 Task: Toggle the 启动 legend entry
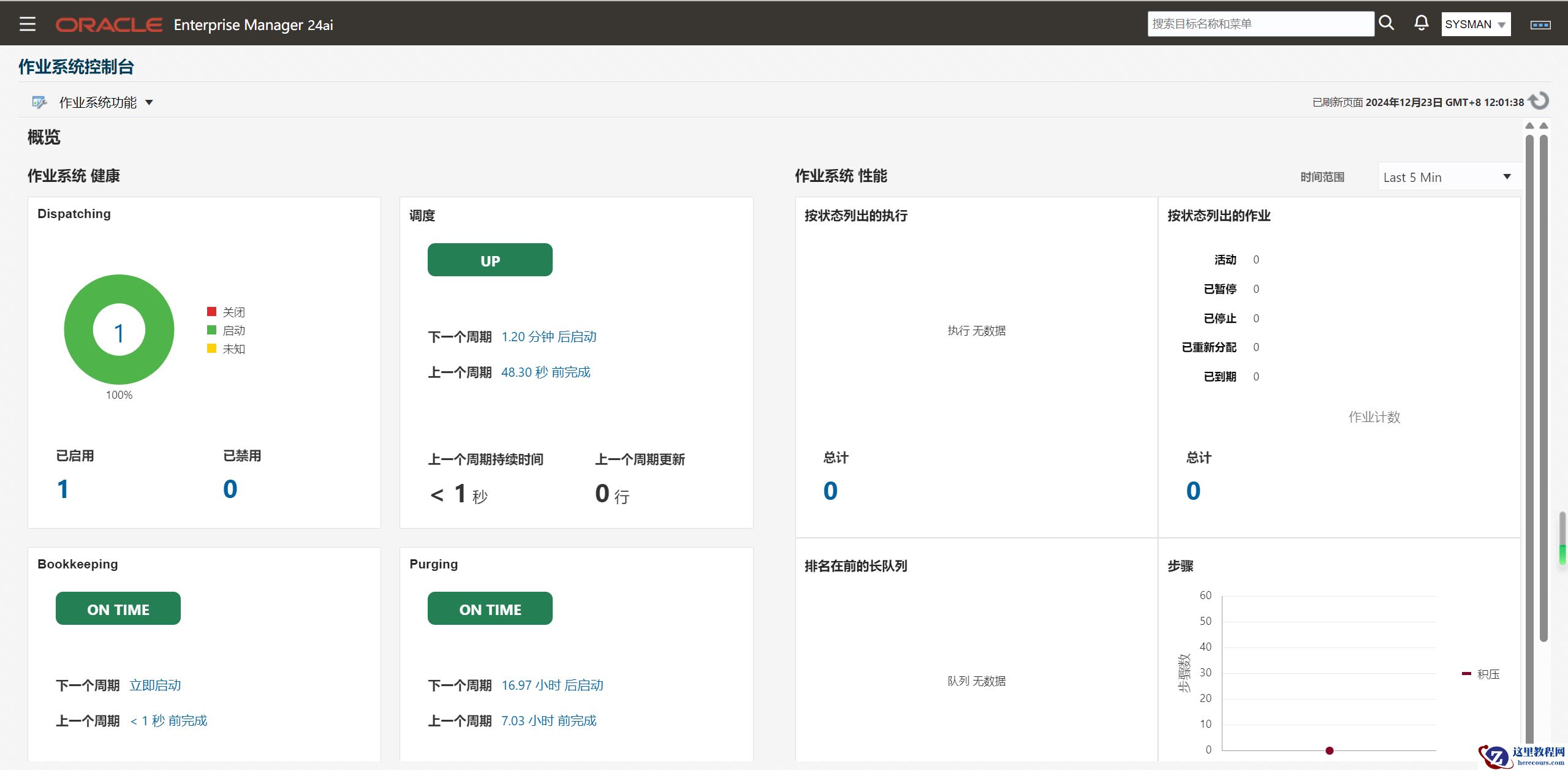click(226, 330)
